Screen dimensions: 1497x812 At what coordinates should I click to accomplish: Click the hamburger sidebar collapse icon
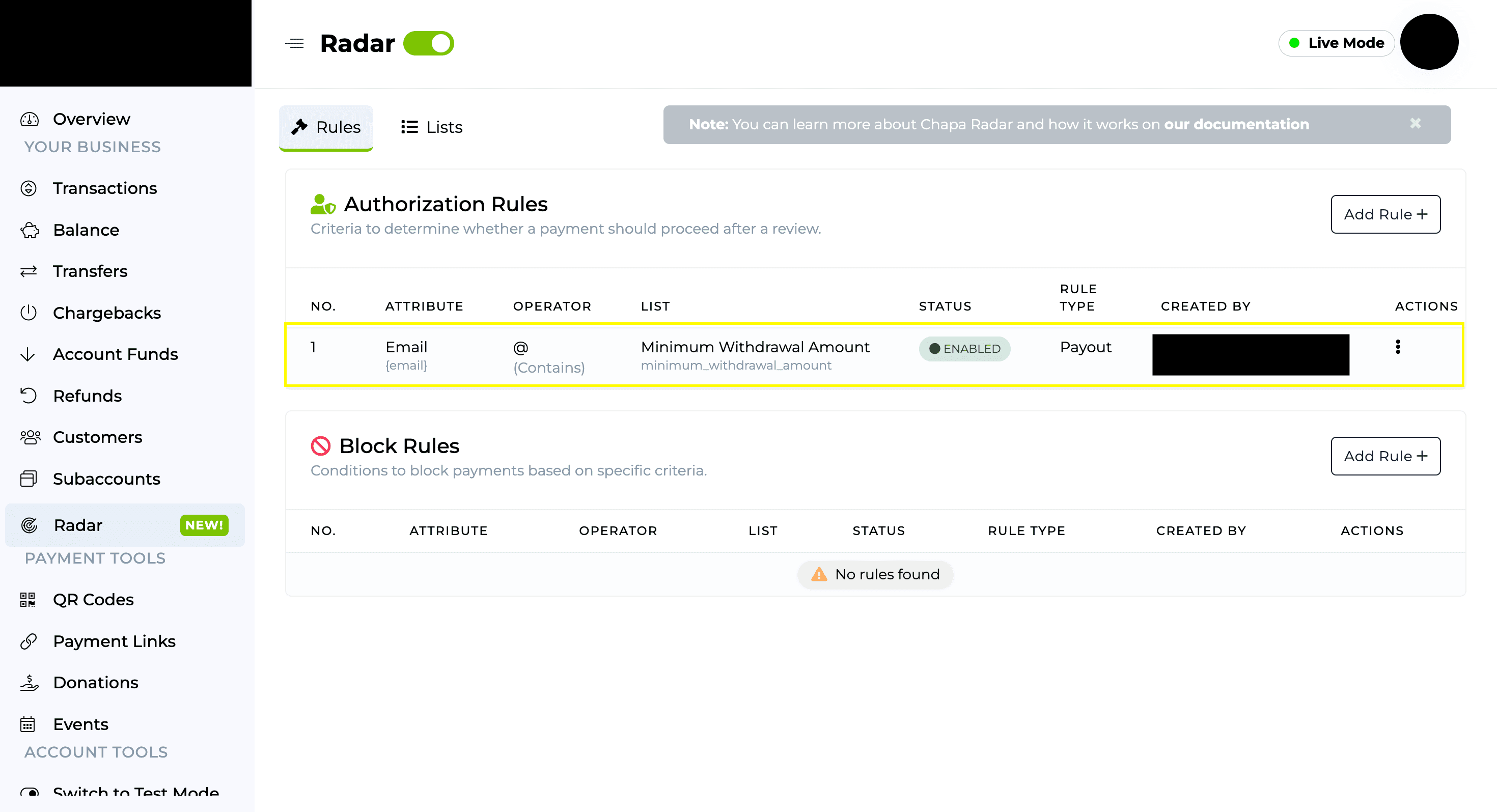(295, 44)
